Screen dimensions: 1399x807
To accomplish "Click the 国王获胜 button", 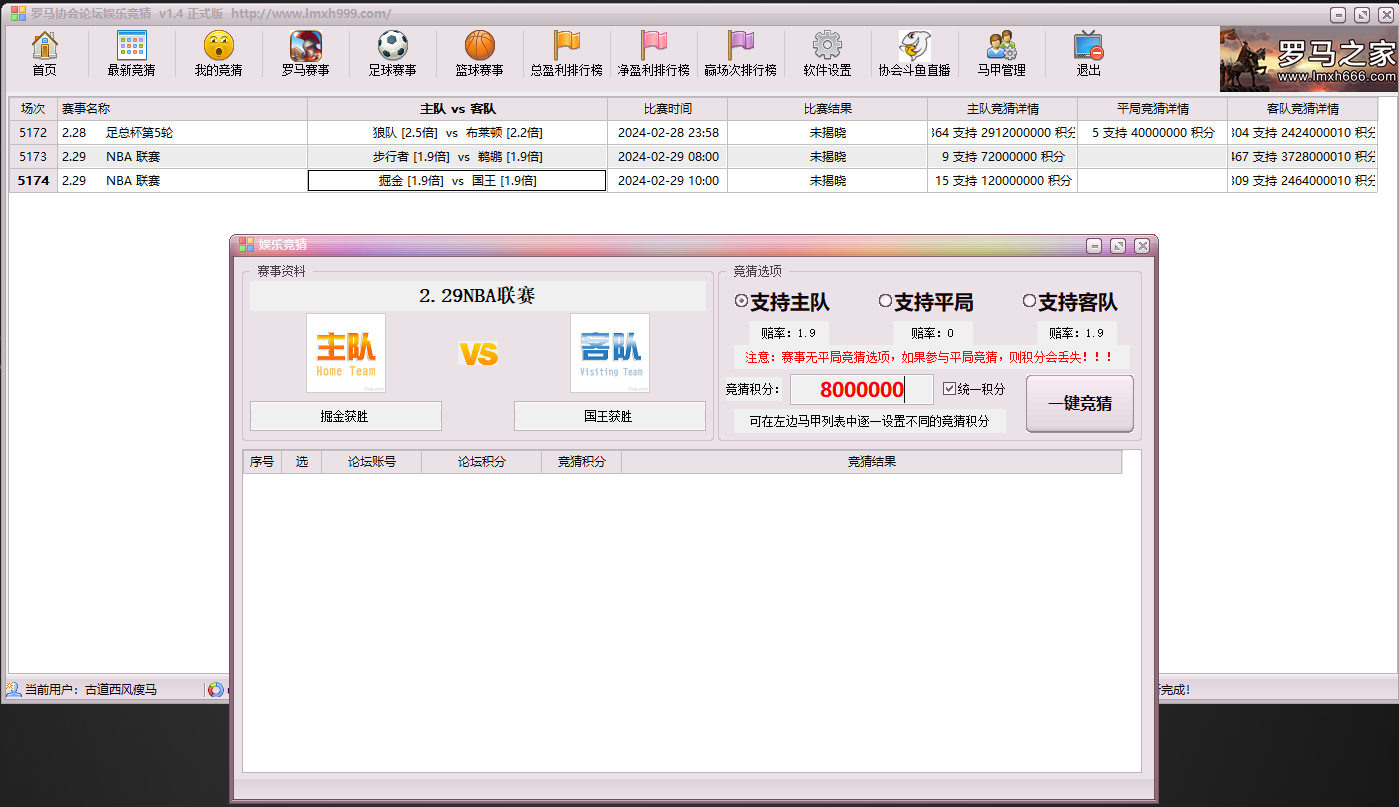I will [x=609, y=416].
